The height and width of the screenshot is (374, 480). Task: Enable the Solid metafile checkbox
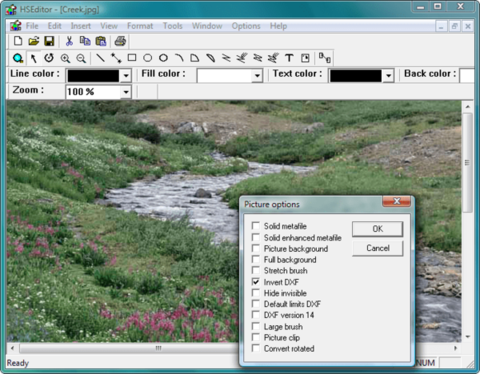[256, 226]
